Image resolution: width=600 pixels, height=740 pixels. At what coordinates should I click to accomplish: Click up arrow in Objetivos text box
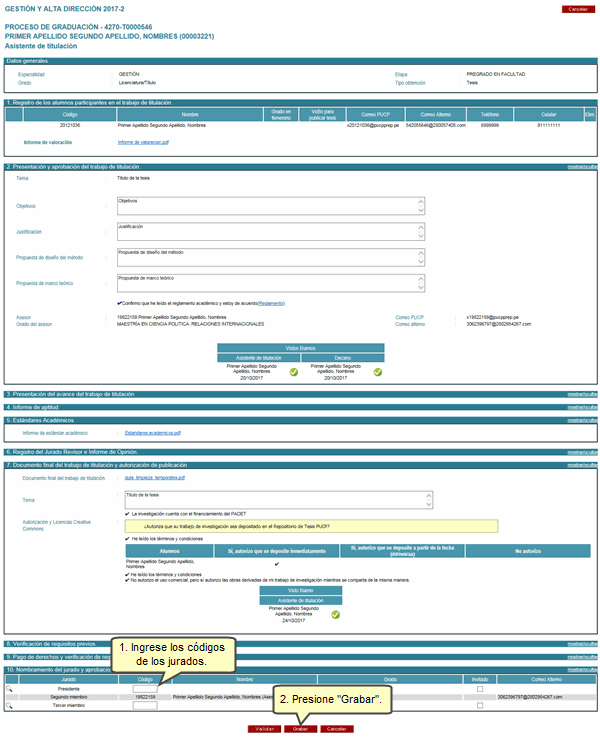click(421, 202)
